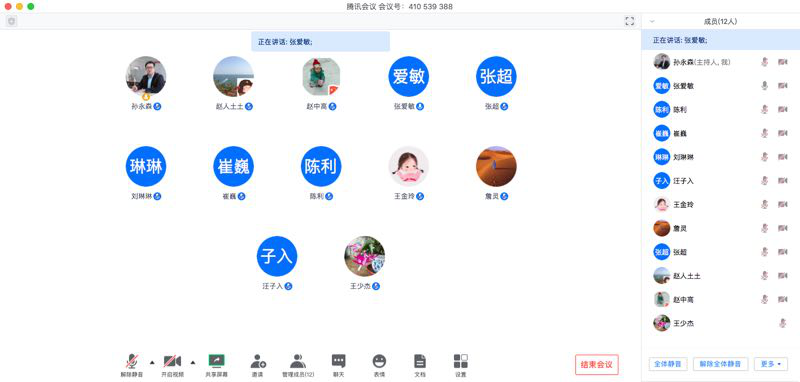Turn on video with 开启视频 icon
Image resolution: width=800 pixels, height=382 pixels.
pyautogui.click(x=172, y=361)
